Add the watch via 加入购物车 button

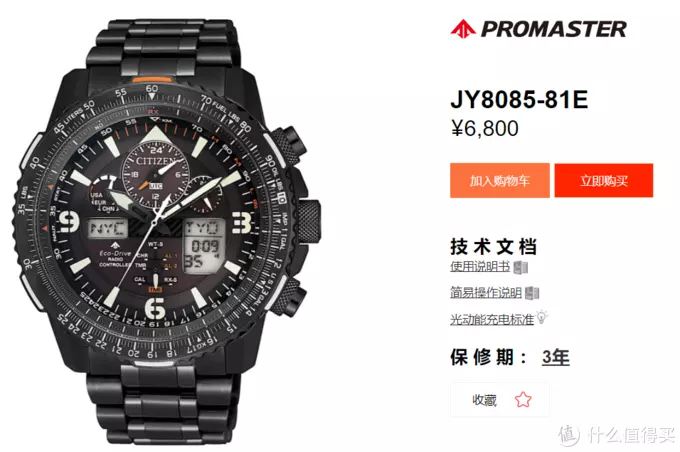pyautogui.click(x=500, y=180)
